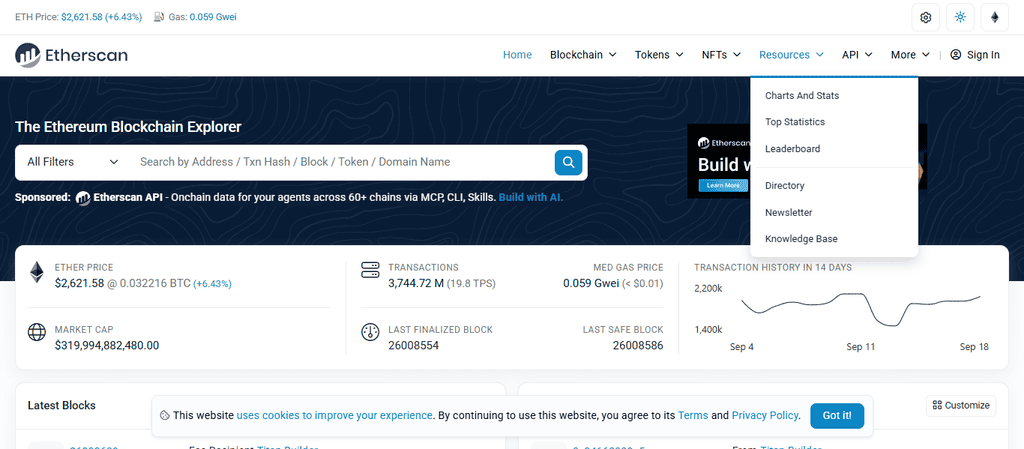Viewport: 1024px width, 449px height.
Task: Click the Ether price diamond icon
Action: 36,273
